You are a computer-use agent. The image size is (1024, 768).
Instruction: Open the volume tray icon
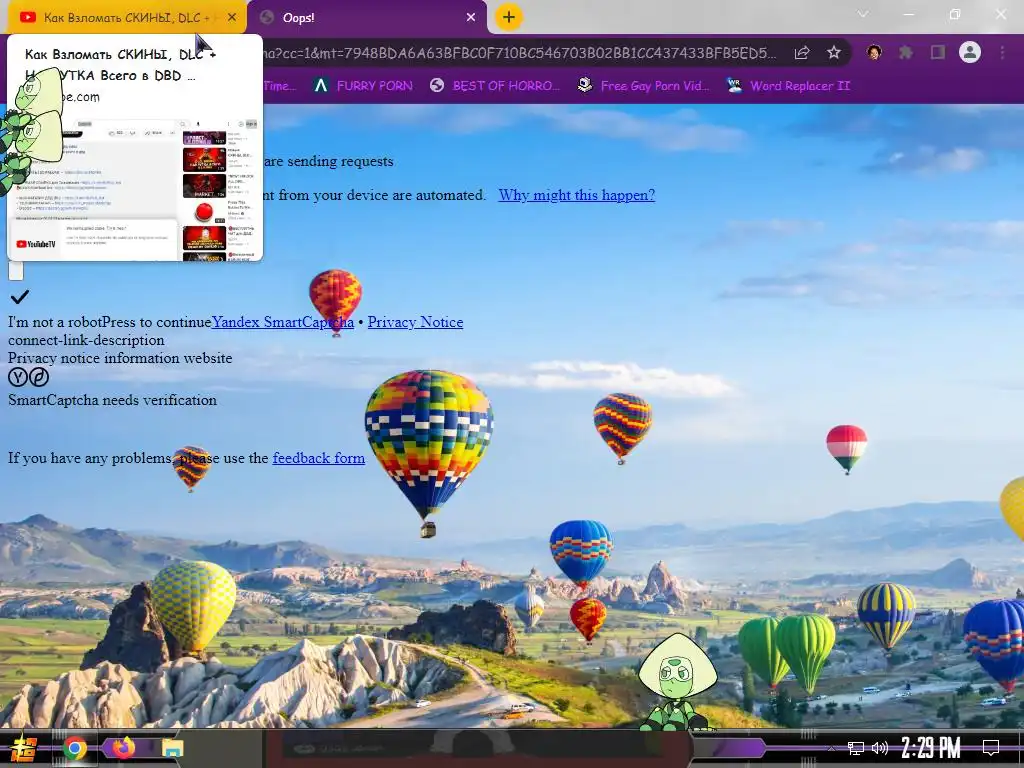(880, 748)
